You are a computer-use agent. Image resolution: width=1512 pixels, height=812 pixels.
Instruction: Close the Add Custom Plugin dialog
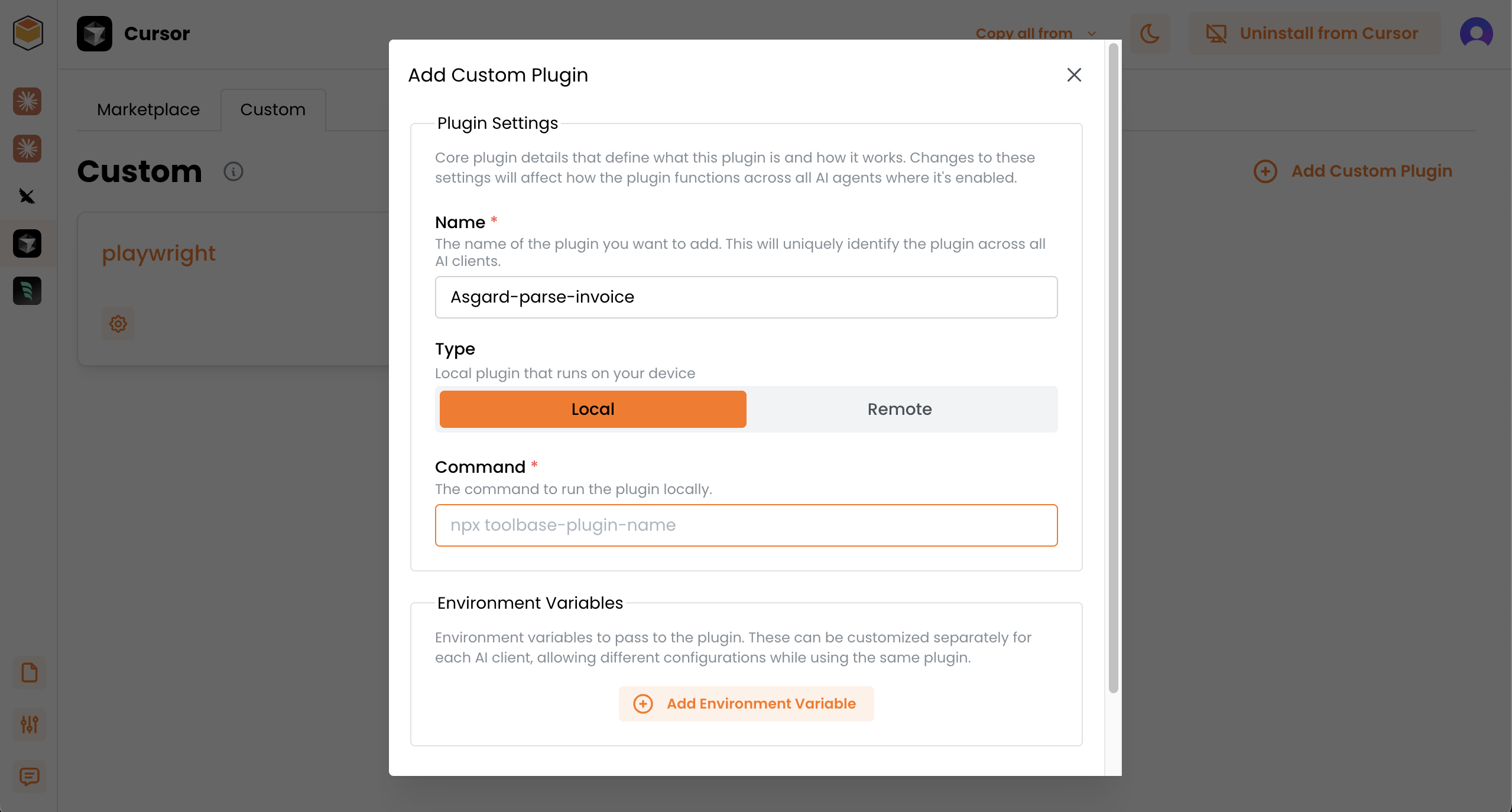pos(1074,75)
